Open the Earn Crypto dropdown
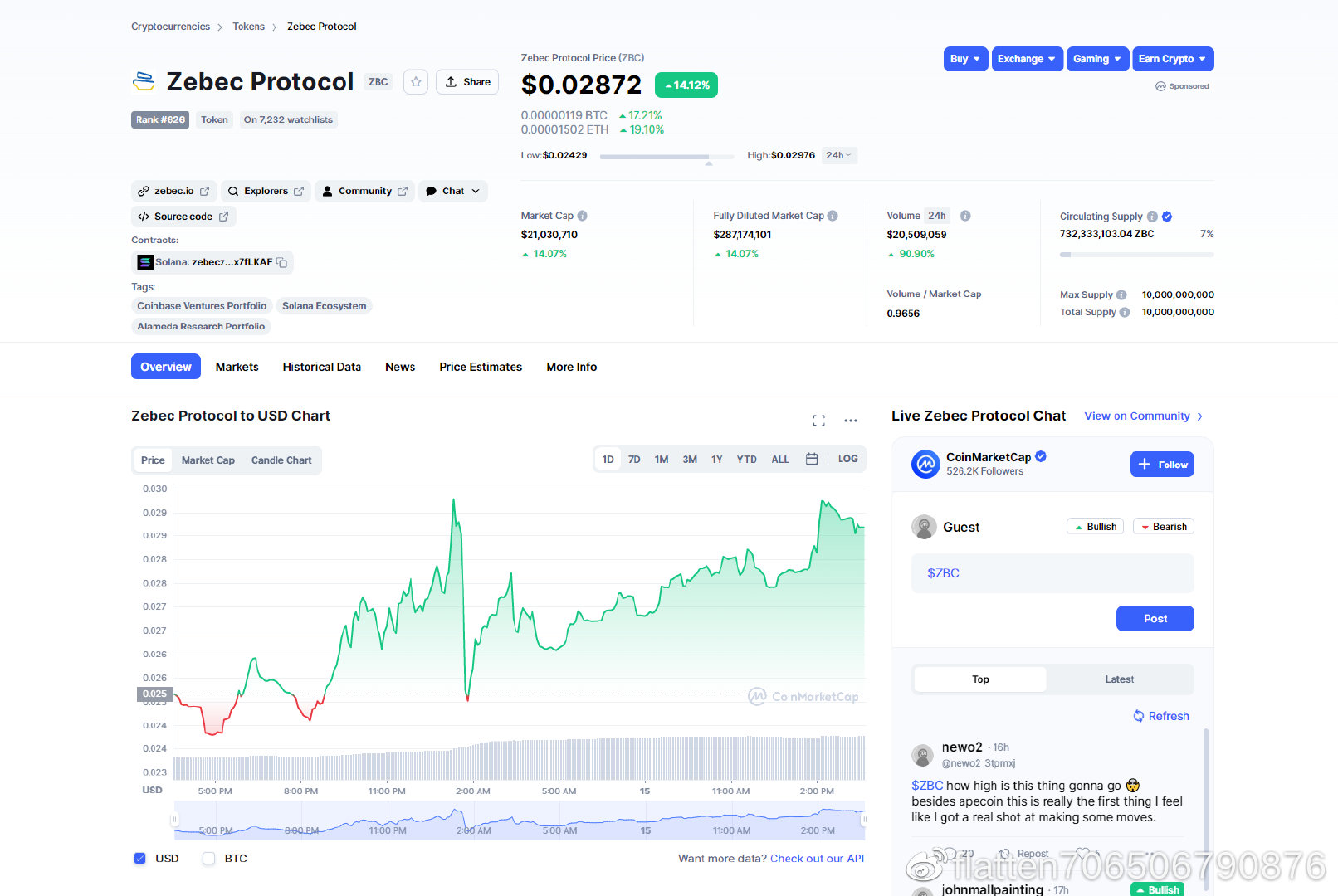The height and width of the screenshot is (896, 1338). coord(1173,59)
